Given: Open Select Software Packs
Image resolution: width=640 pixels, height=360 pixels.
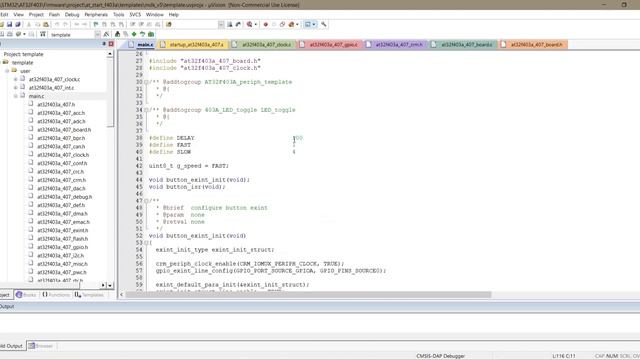Looking at the screenshot, I should [x=142, y=34].
